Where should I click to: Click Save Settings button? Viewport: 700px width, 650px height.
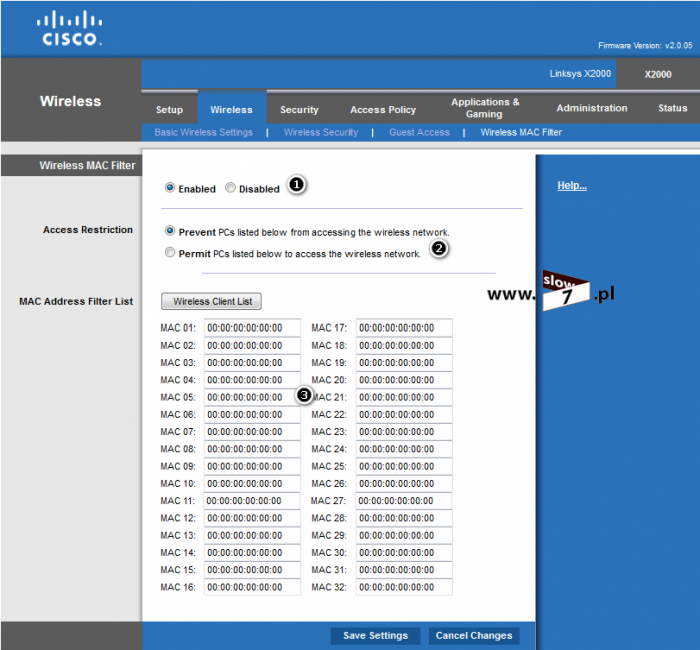(375, 636)
